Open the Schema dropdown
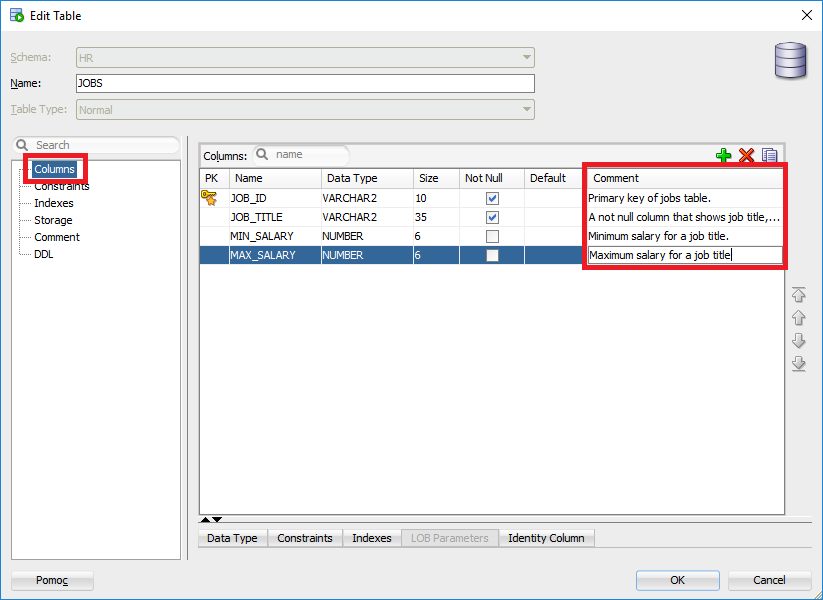The height and width of the screenshot is (600, 823). point(526,58)
